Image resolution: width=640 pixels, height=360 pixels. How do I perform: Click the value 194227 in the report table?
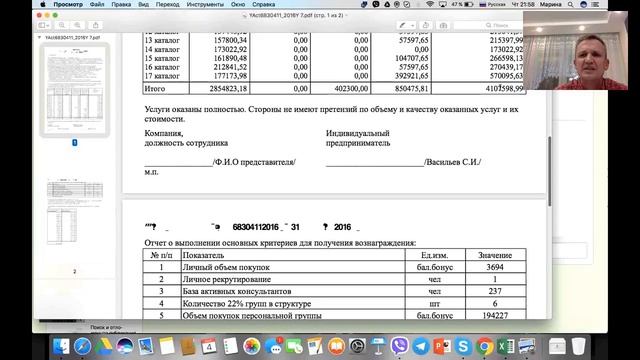coord(495,316)
